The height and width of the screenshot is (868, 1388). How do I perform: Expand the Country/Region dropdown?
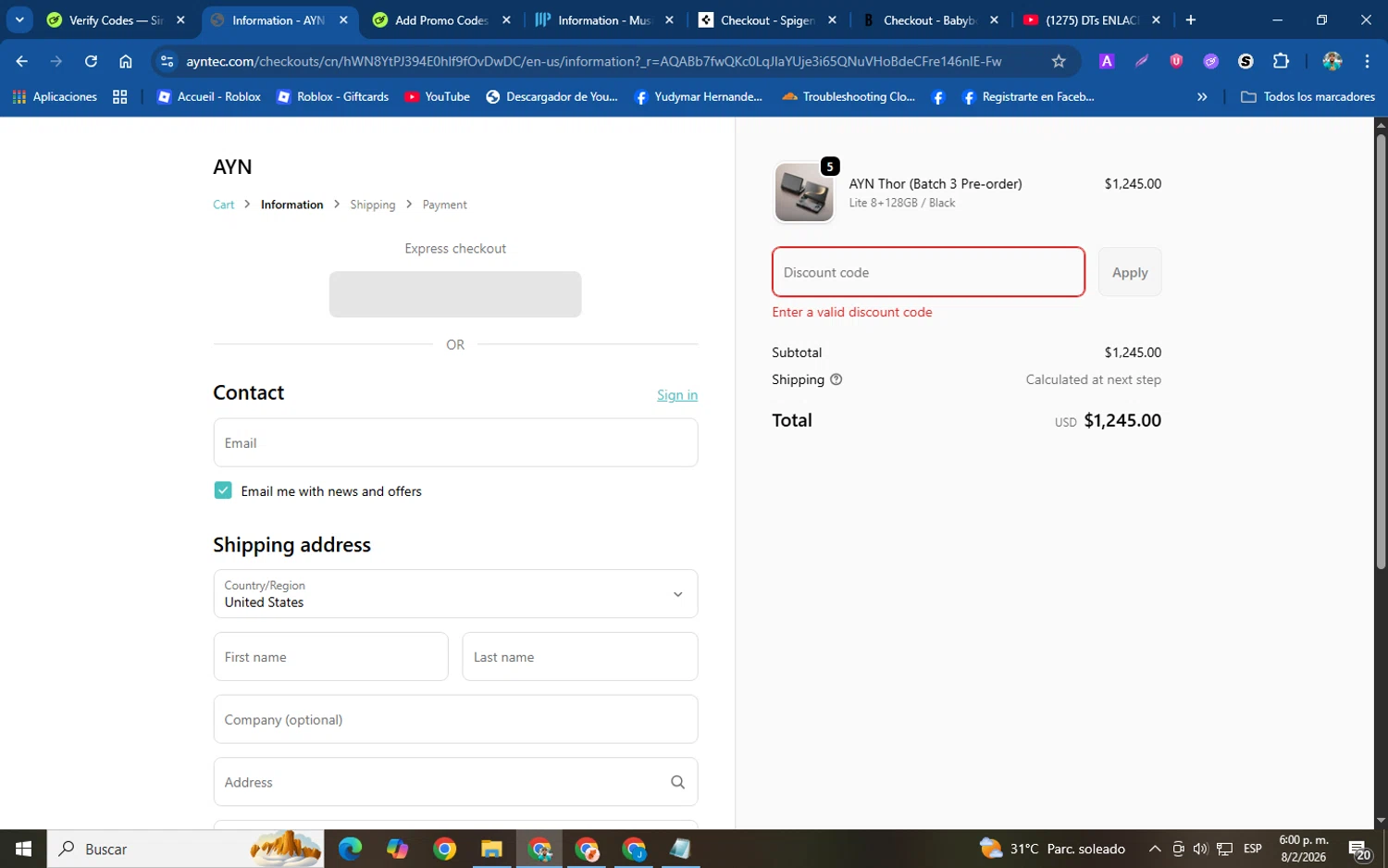pos(455,593)
